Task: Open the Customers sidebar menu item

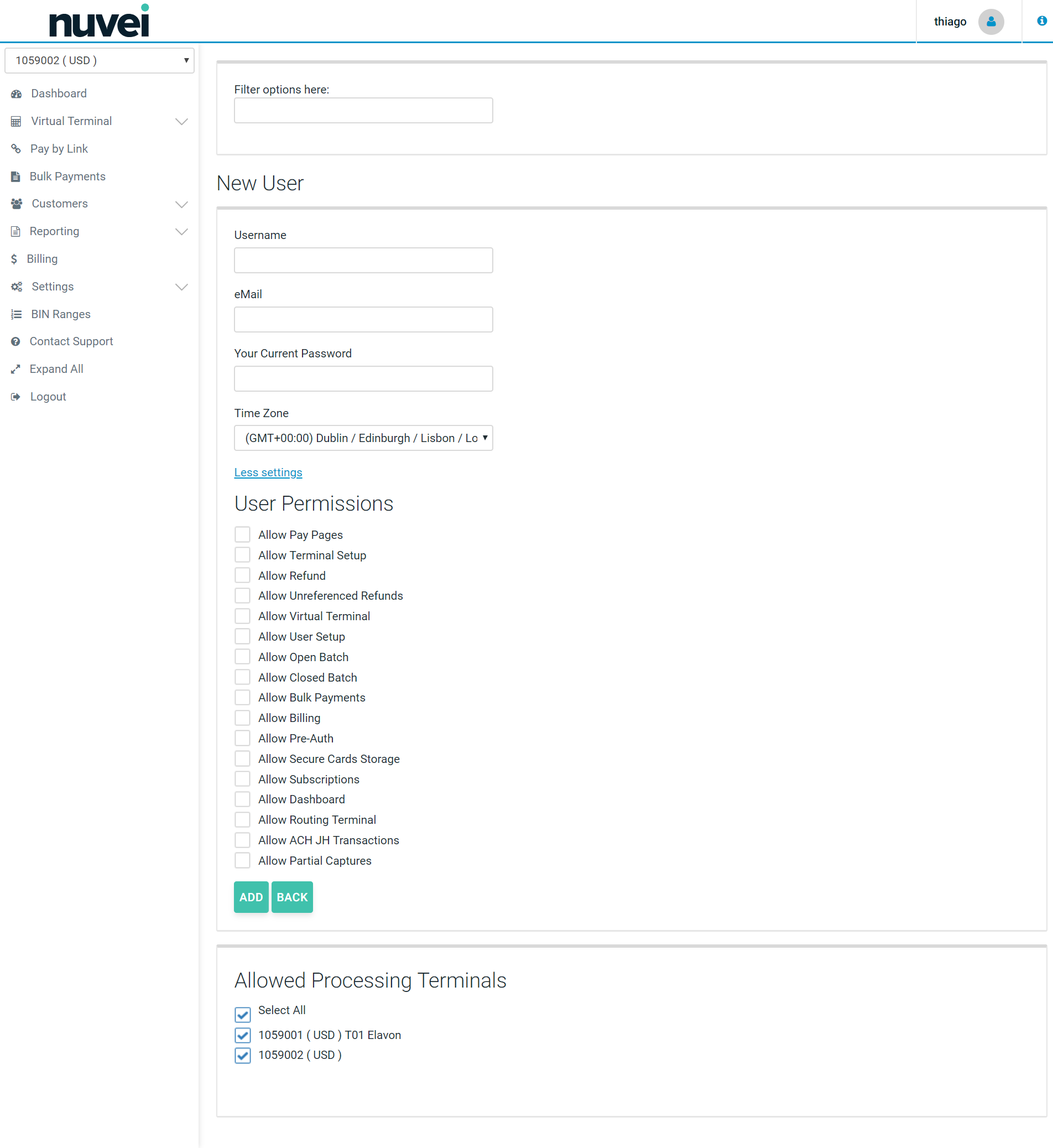Action: click(60, 204)
